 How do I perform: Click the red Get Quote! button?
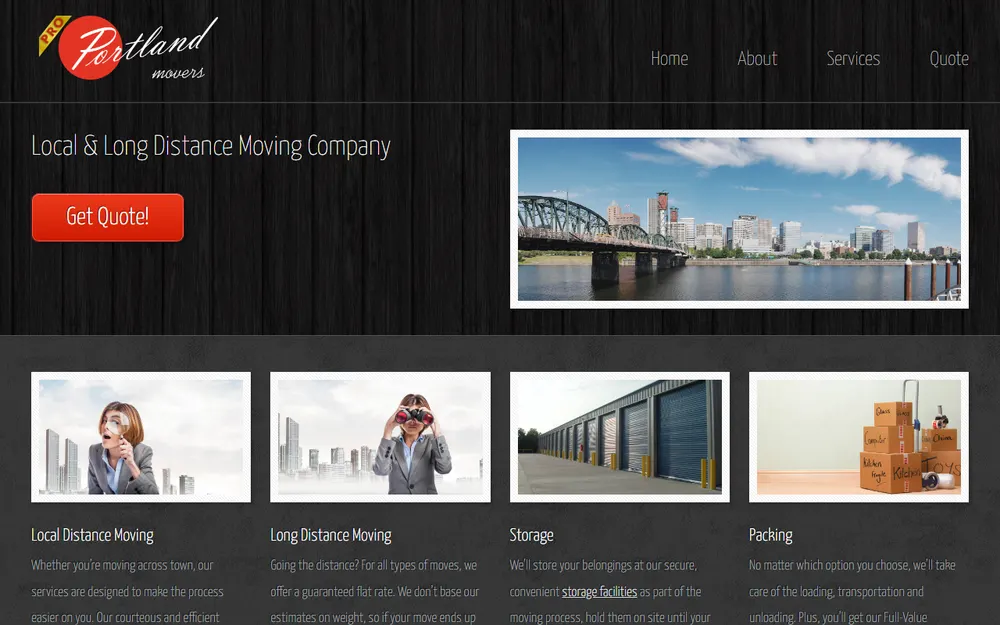108,217
